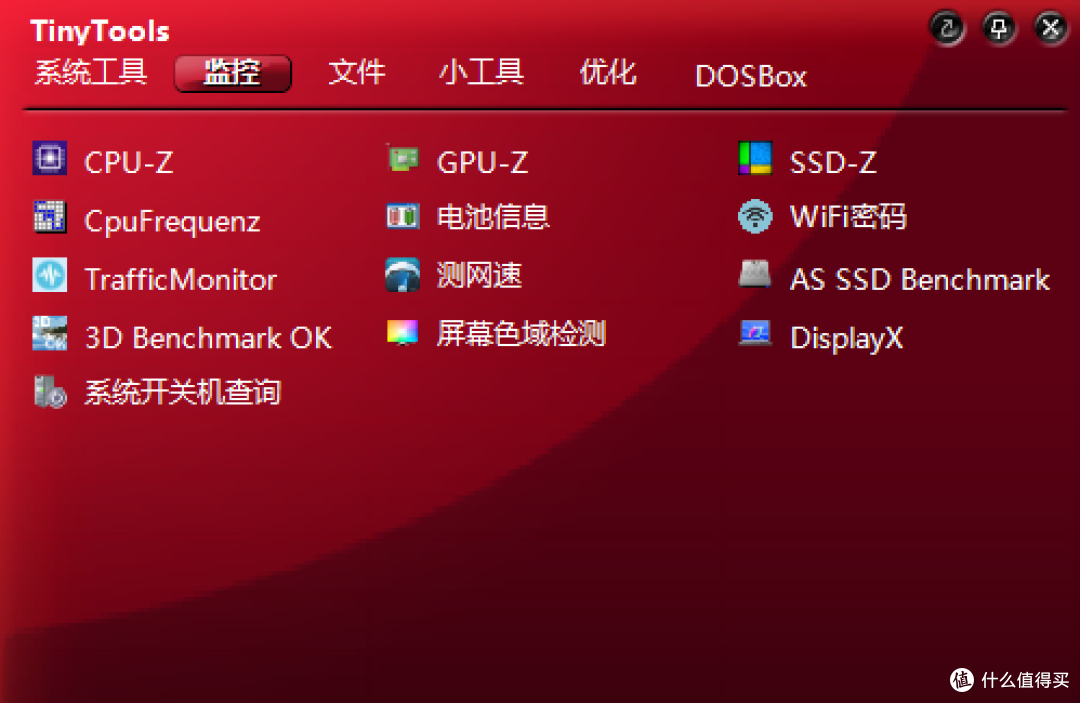
Task: Open the WiFi密码 wireless icon
Action: (x=756, y=217)
